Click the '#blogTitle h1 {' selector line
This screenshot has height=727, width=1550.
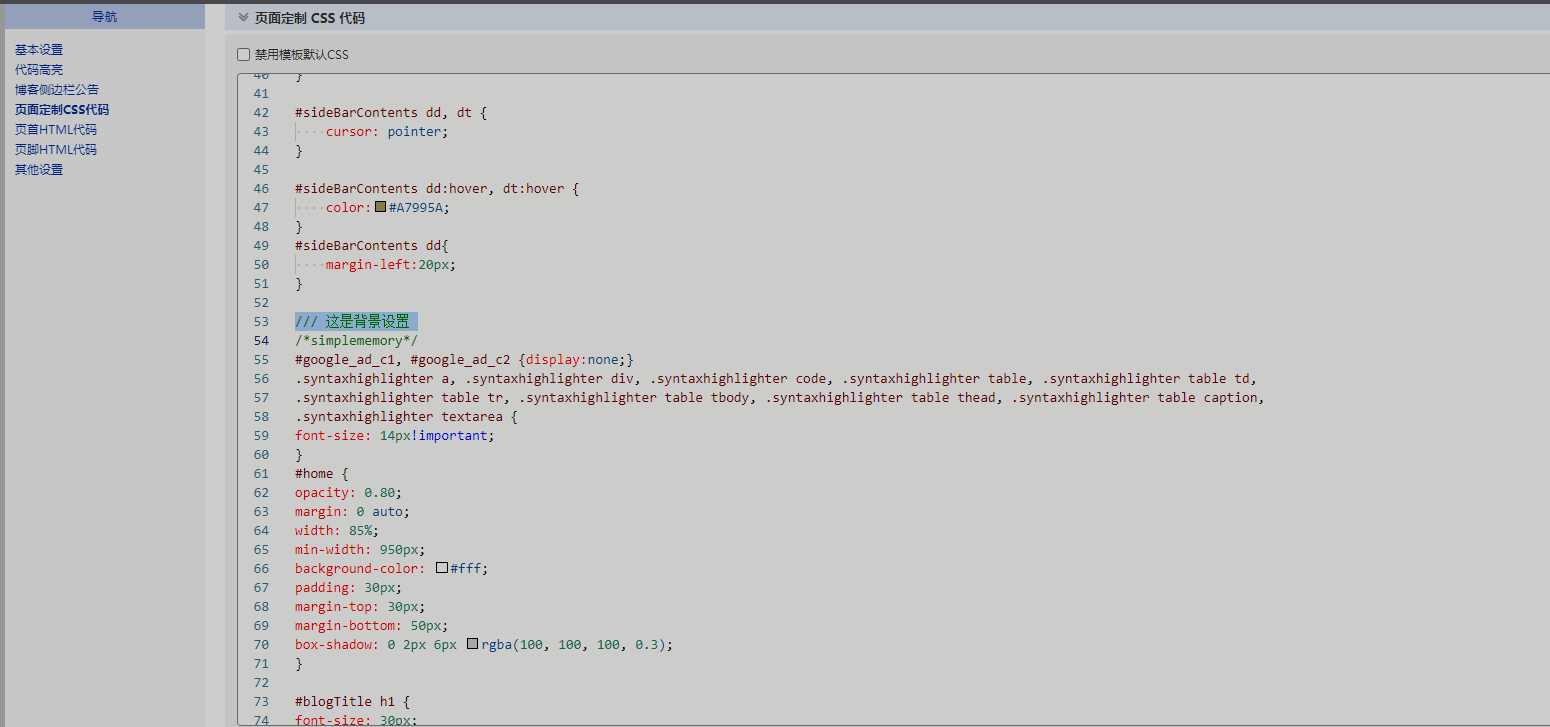[x=352, y=701]
